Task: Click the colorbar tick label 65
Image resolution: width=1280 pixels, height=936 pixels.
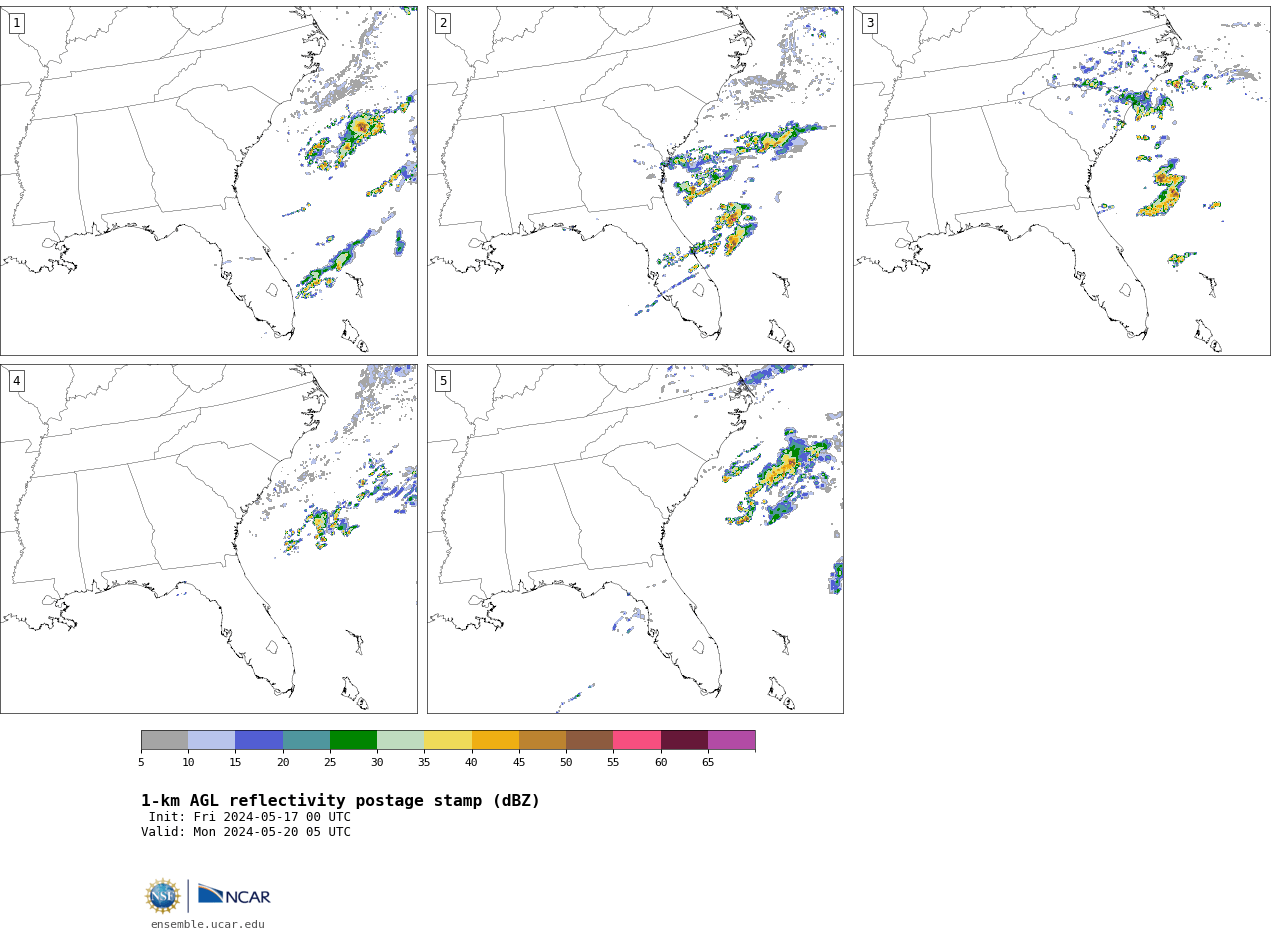Action: point(708,762)
